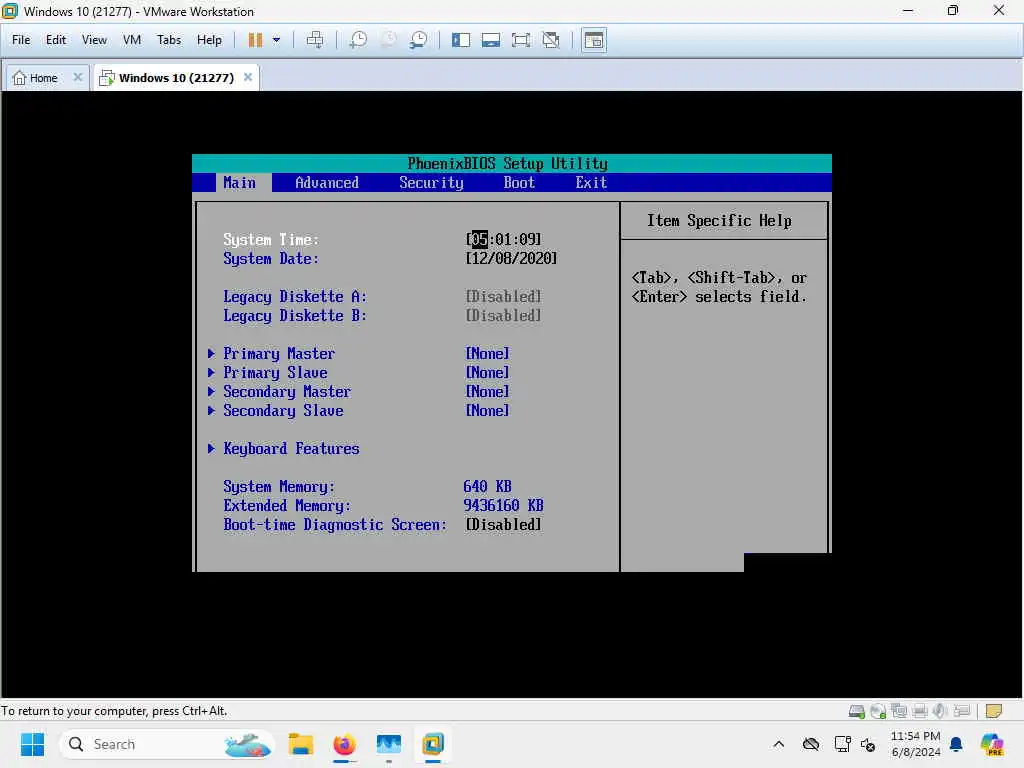Switch to the BIOS Advanced tab
The height and width of the screenshot is (768, 1024).
(327, 183)
